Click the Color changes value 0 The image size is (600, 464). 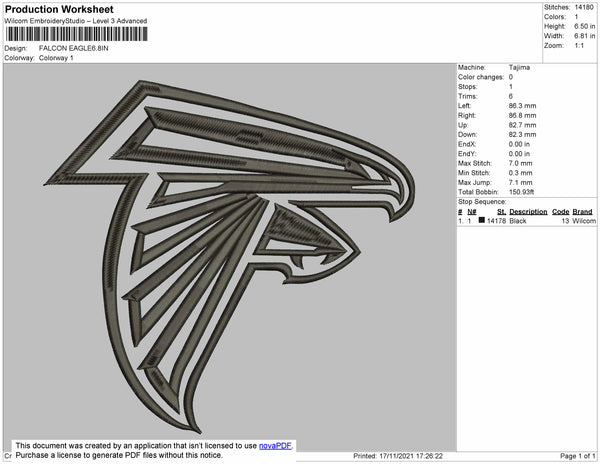pyautogui.click(x=511, y=77)
